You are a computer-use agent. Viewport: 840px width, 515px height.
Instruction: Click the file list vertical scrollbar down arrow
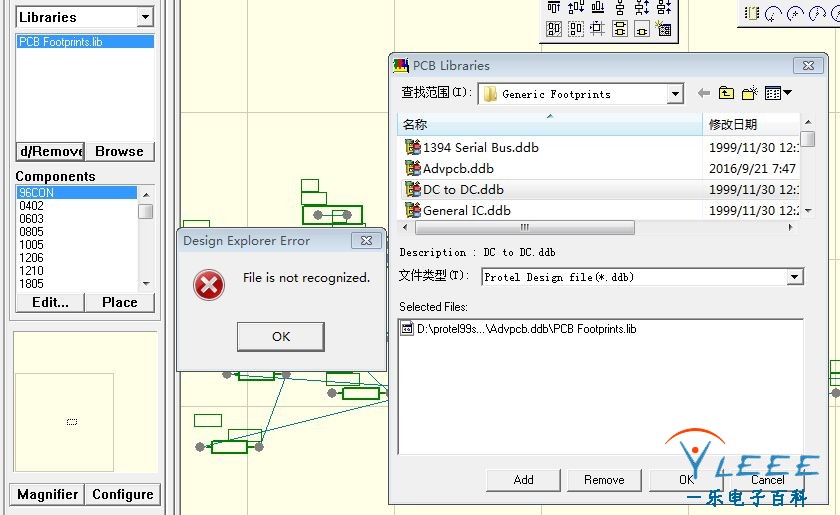click(x=808, y=211)
